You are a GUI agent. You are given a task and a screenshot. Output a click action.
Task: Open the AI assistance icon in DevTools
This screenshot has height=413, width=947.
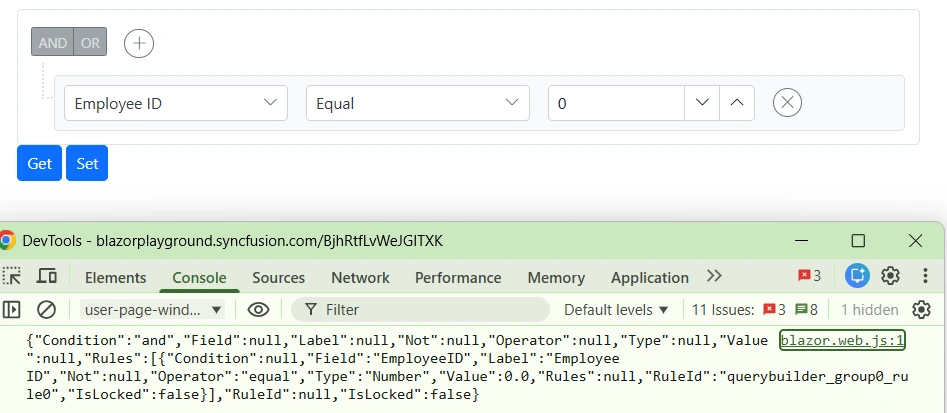(x=857, y=276)
